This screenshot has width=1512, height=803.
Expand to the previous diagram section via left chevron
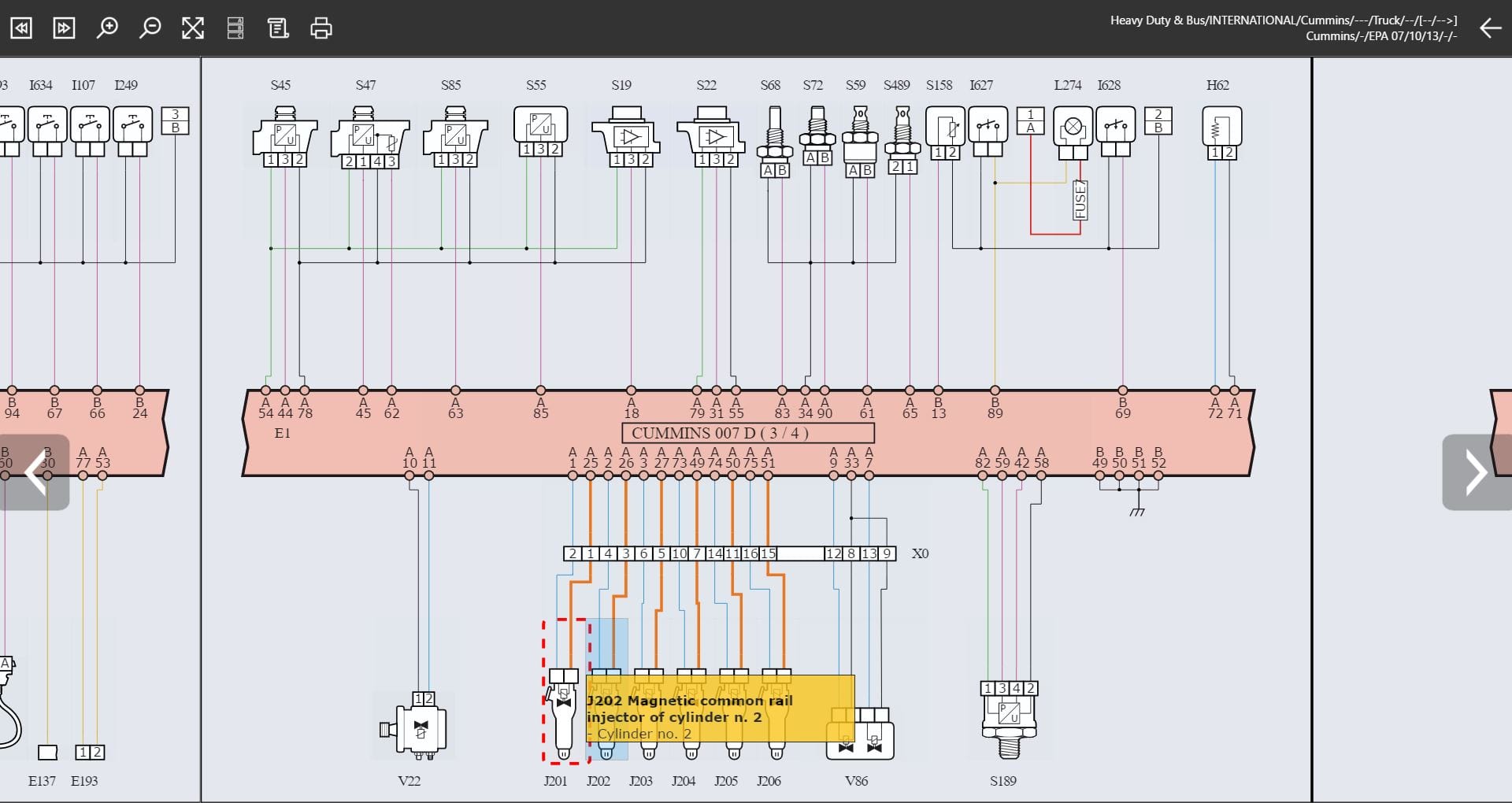click(x=35, y=472)
